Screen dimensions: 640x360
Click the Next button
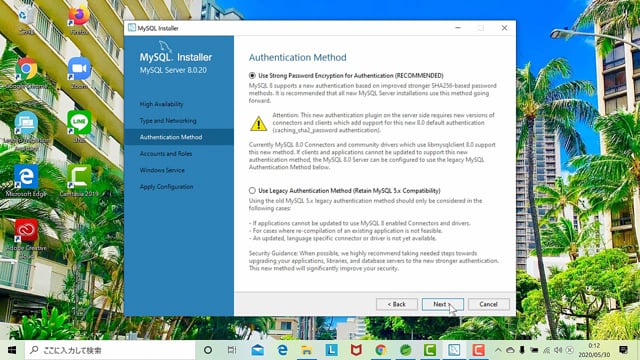click(442, 304)
